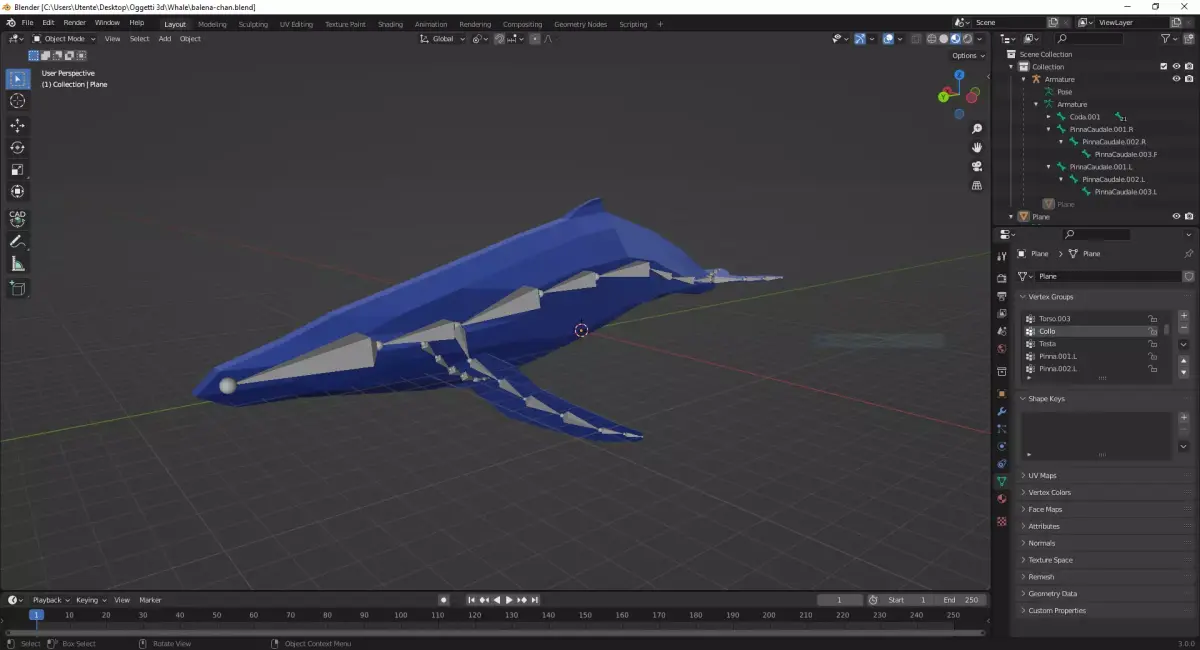Uncheck the Collection exclude checkbox
Viewport: 1200px width, 650px height.
(x=1163, y=67)
